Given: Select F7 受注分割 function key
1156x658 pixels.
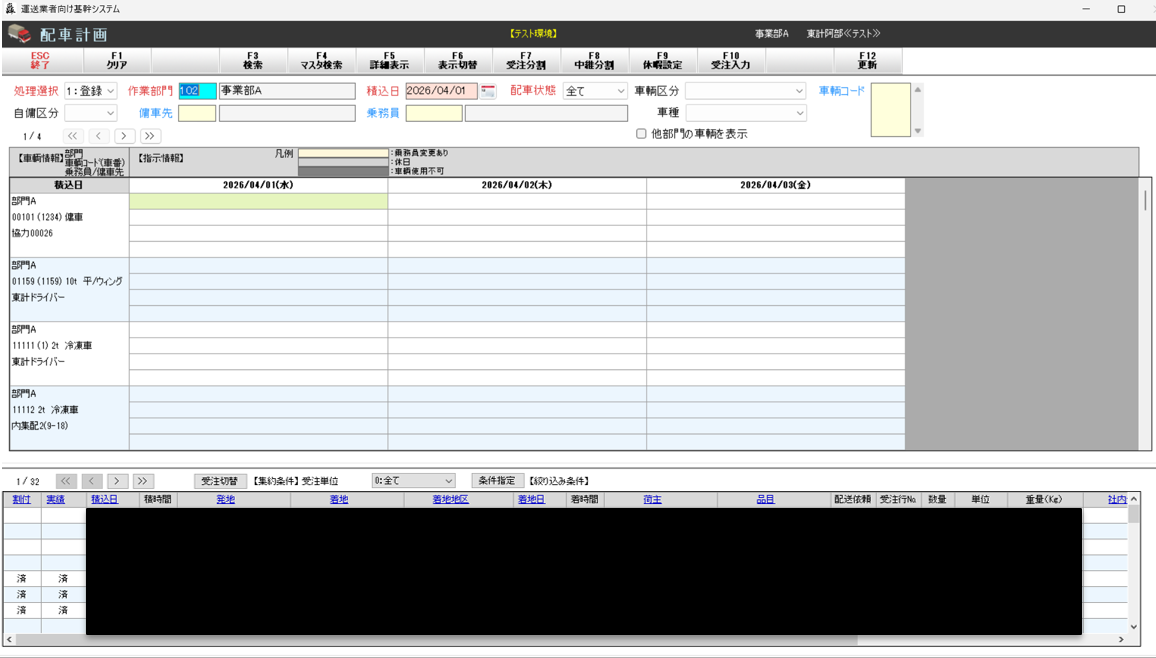Looking at the screenshot, I should tap(526, 61).
